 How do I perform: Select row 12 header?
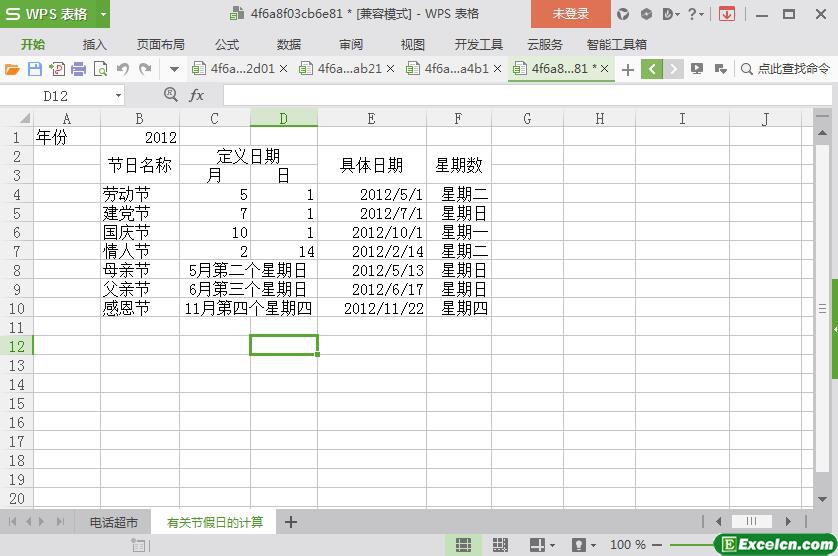(17, 346)
